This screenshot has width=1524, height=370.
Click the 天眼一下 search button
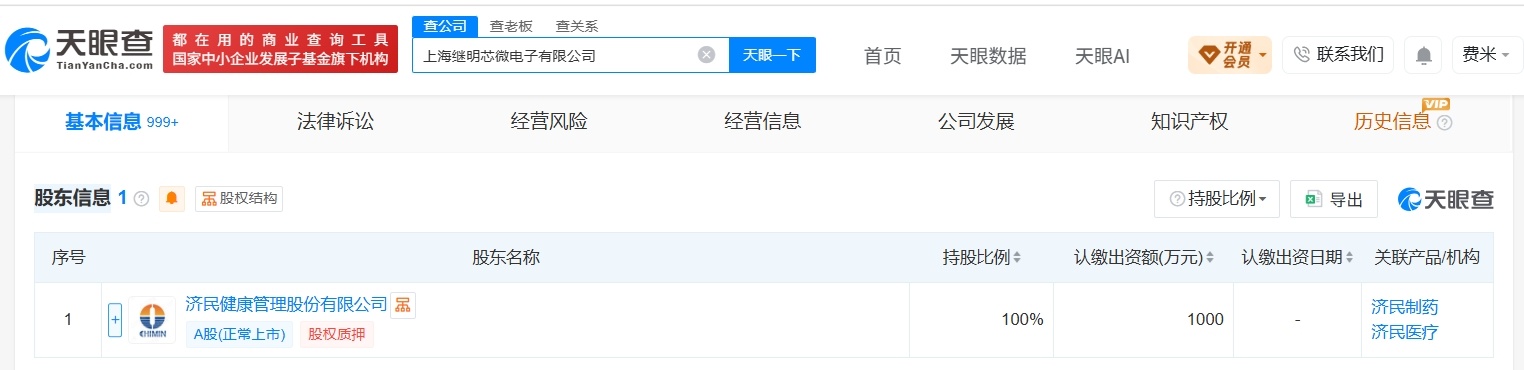[772, 55]
